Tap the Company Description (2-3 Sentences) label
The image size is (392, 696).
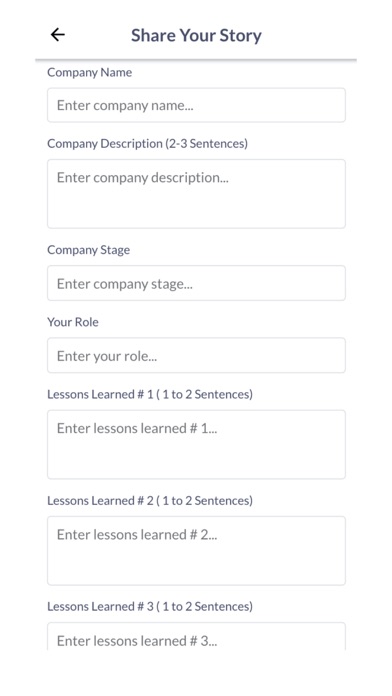click(147, 144)
